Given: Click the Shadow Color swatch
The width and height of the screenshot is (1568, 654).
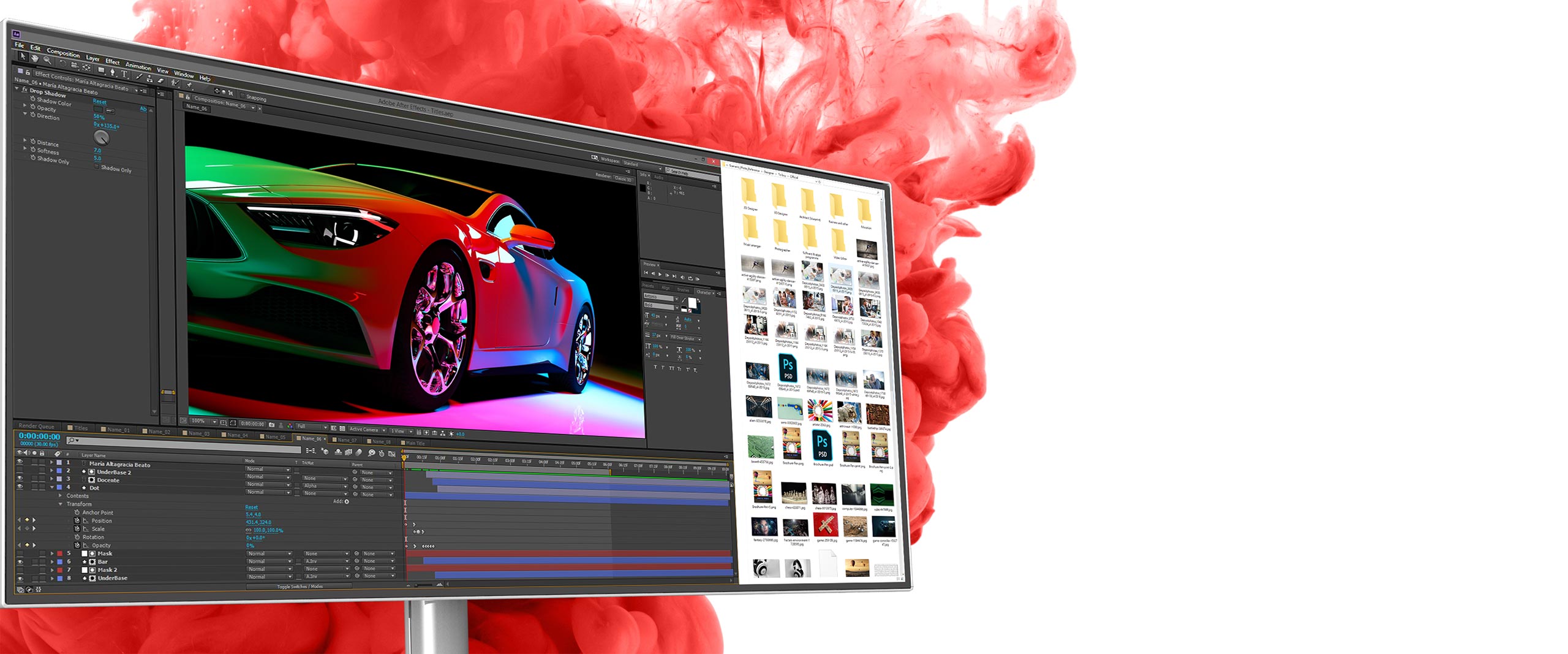Looking at the screenshot, I should click(98, 109).
